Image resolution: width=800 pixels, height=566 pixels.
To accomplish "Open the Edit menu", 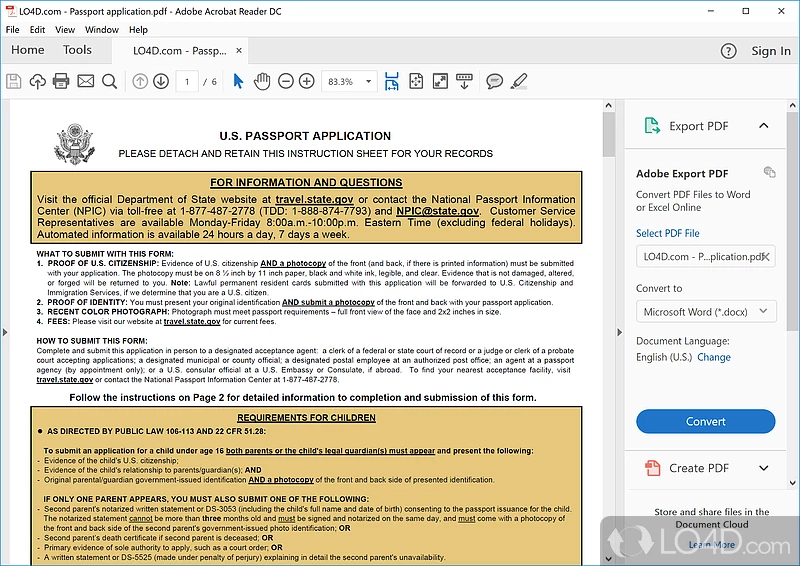I will coord(37,30).
